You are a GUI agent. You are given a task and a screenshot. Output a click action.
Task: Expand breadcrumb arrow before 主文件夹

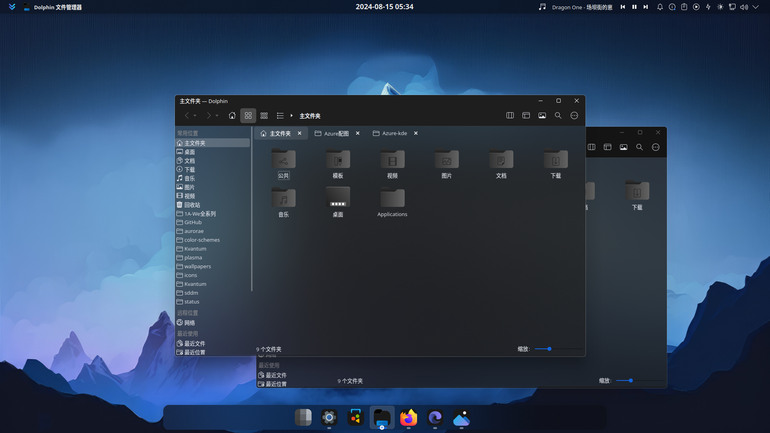(291, 116)
